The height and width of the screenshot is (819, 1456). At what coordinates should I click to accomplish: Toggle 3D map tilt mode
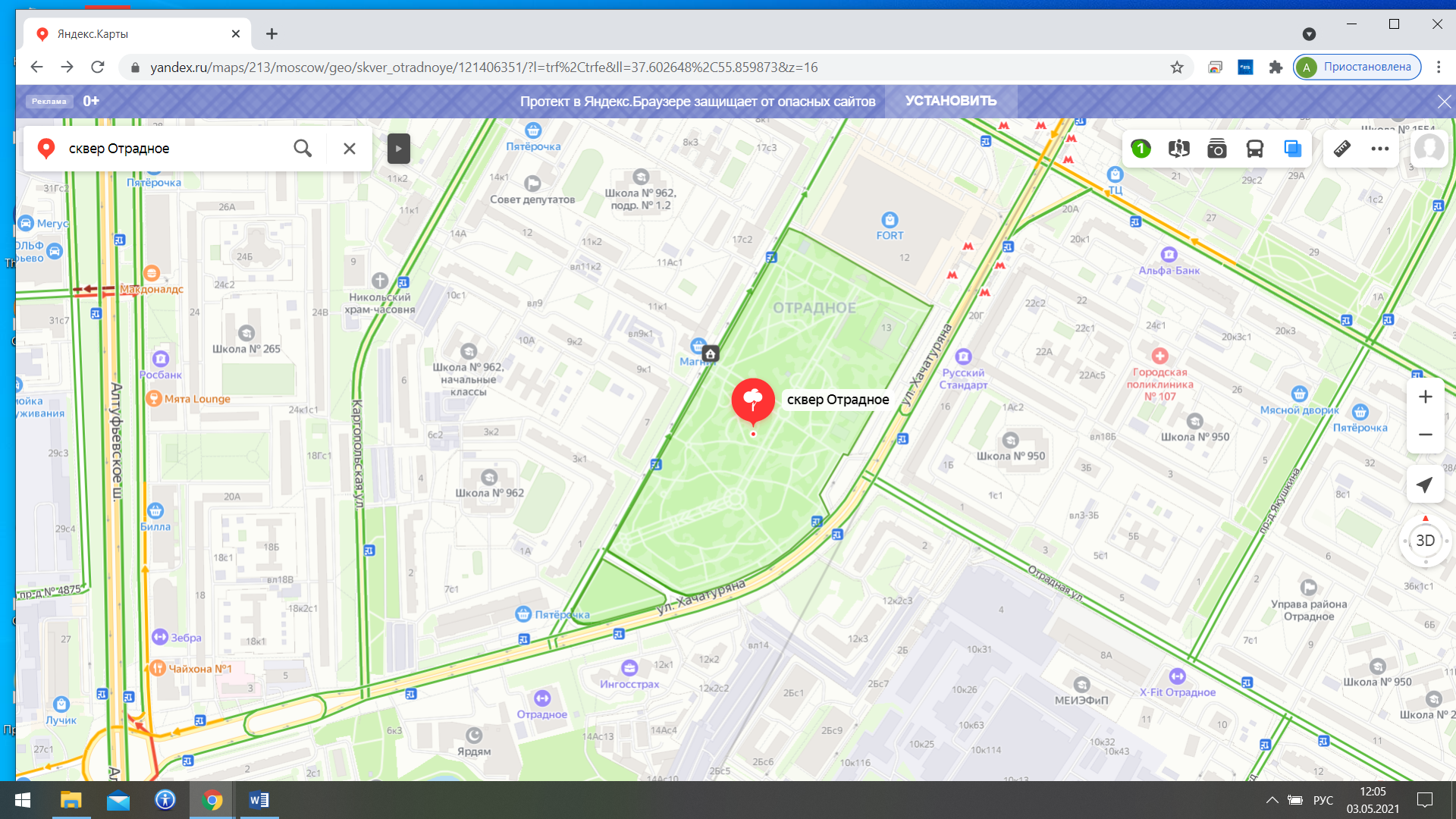pyautogui.click(x=1425, y=541)
